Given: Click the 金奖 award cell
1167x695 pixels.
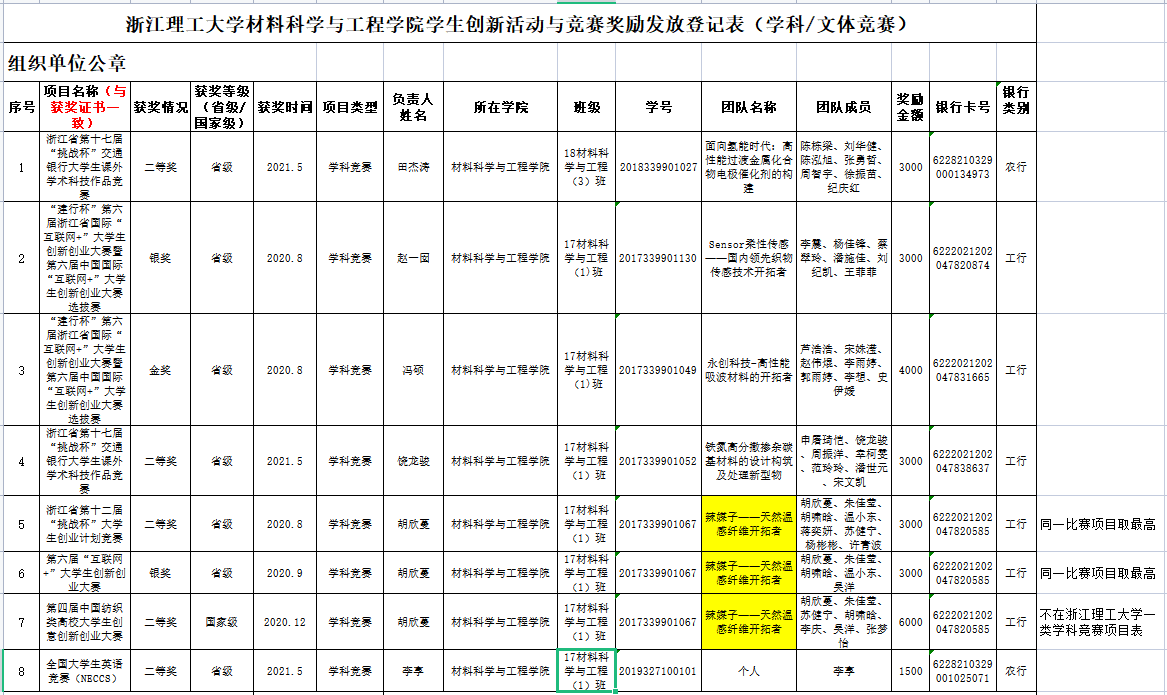Looking at the screenshot, I should tap(161, 369).
